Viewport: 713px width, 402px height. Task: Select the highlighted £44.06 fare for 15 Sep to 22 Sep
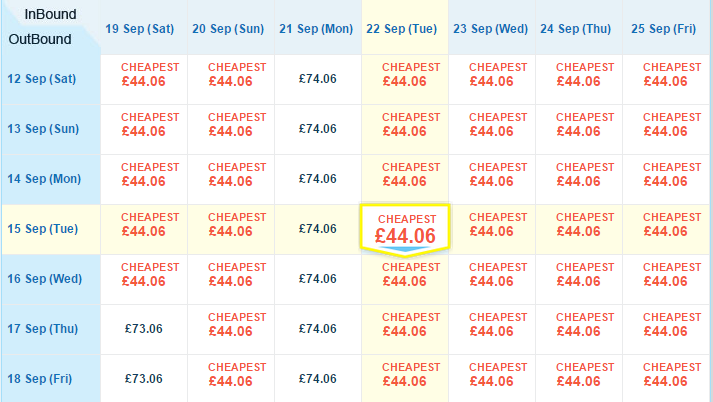point(405,229)
